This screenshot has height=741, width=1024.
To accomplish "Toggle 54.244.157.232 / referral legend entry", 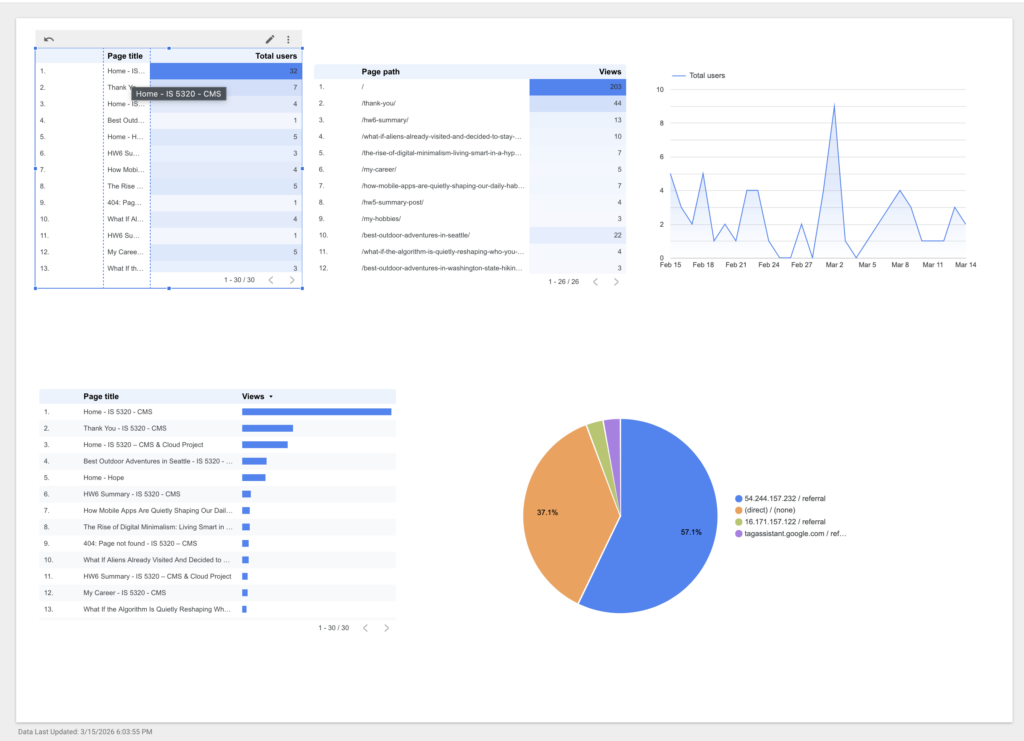I will [784, 498].
